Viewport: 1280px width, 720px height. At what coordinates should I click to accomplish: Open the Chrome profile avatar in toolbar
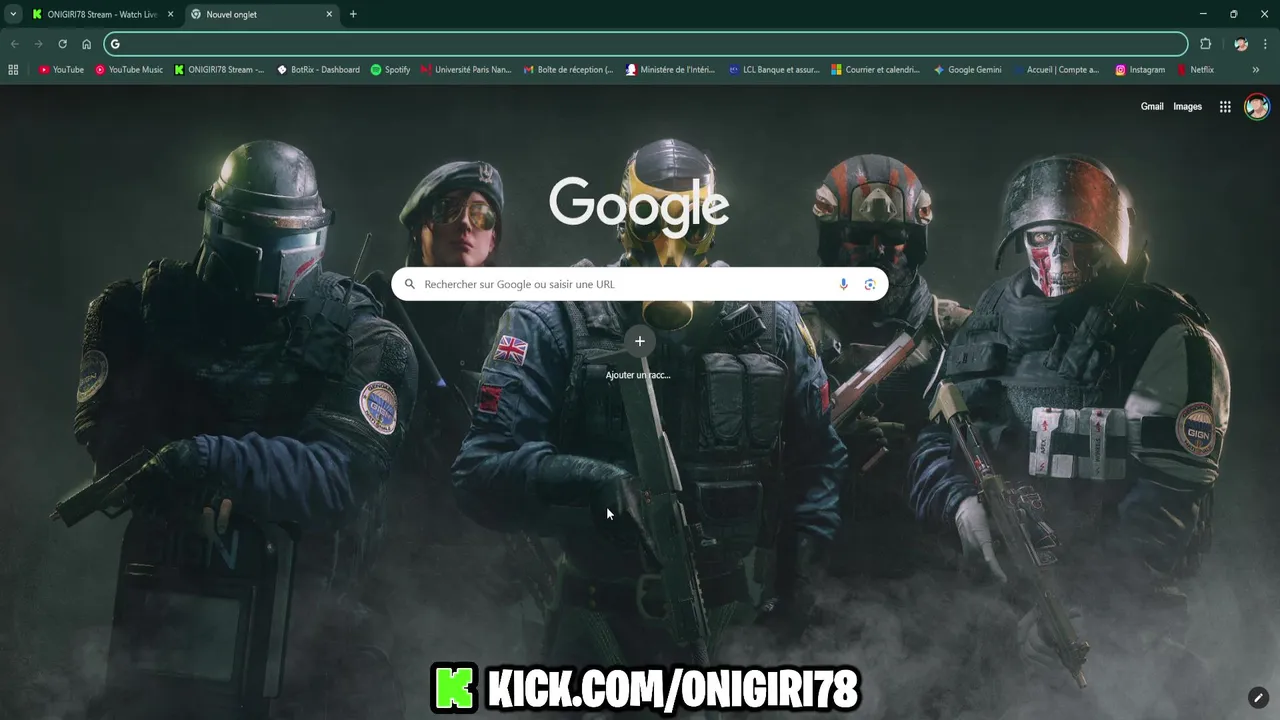click(x=1241, y=44)
